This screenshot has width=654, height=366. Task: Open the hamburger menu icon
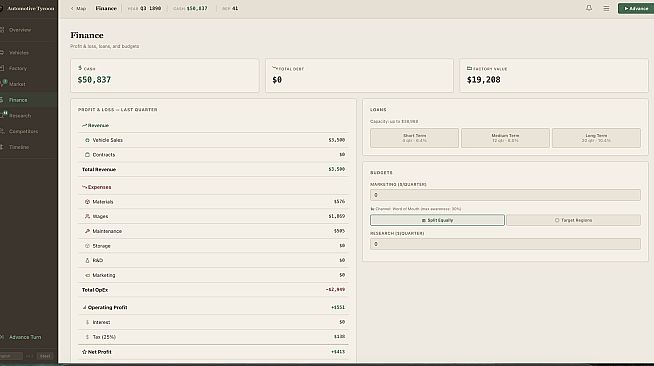point(606,8)
